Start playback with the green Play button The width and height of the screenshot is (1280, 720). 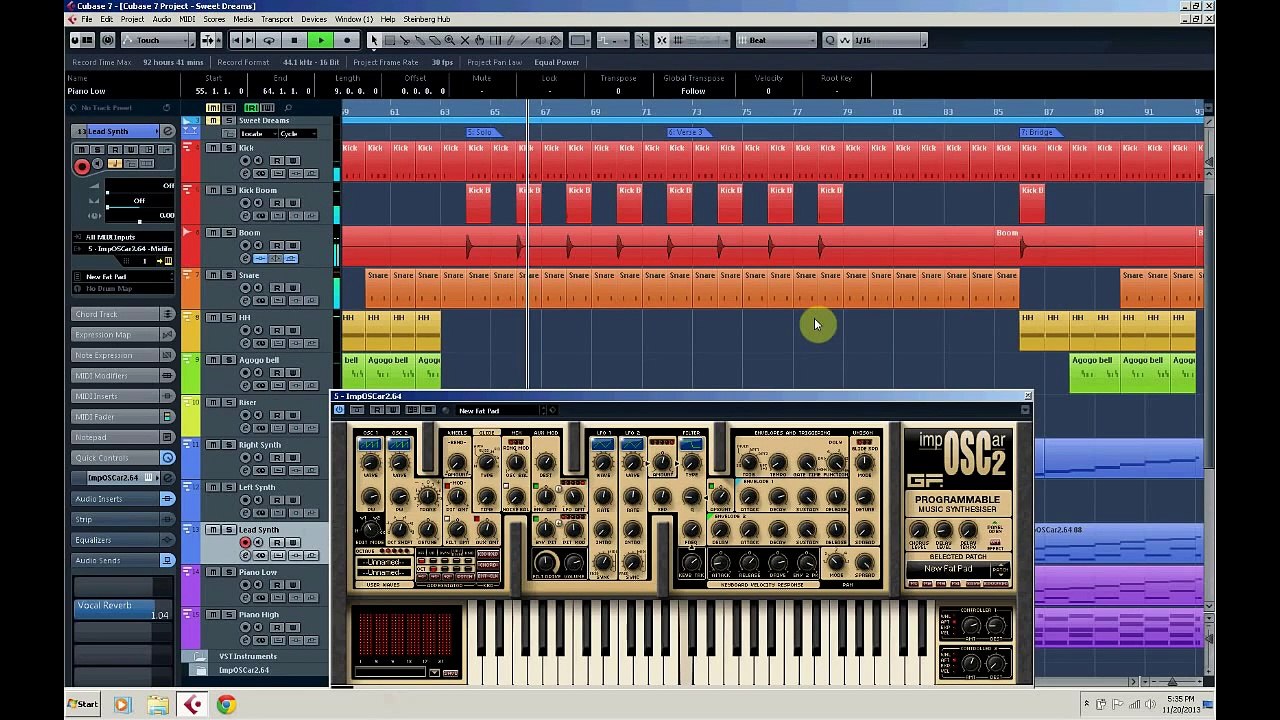pos(320,40)
